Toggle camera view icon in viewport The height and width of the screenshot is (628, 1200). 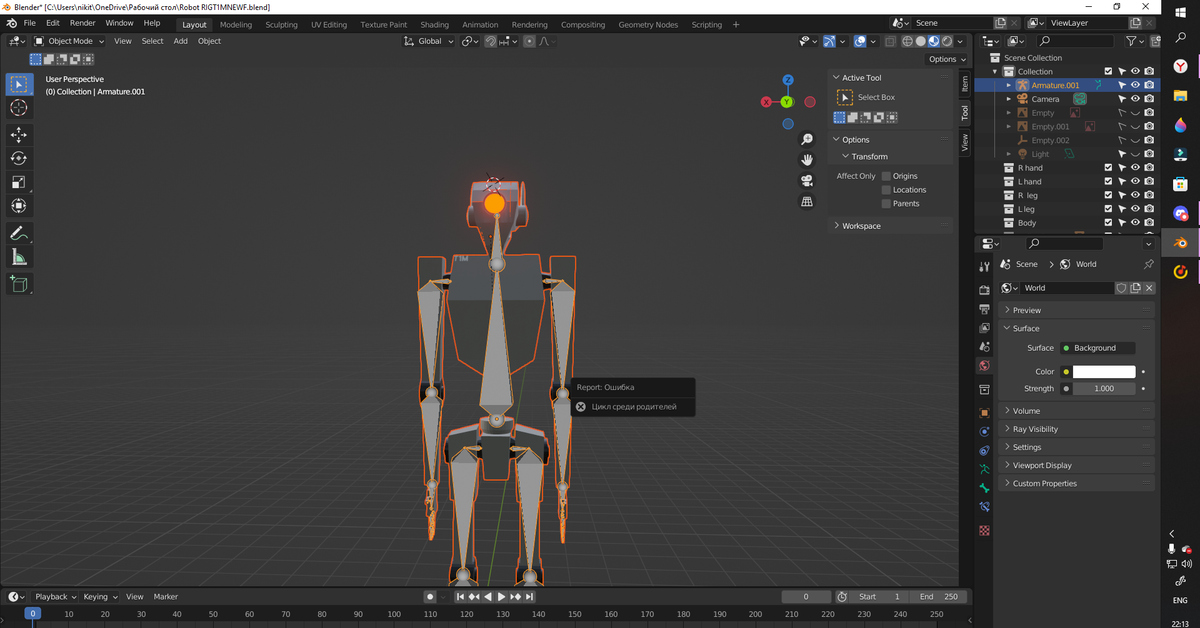[x=807, y=181]
